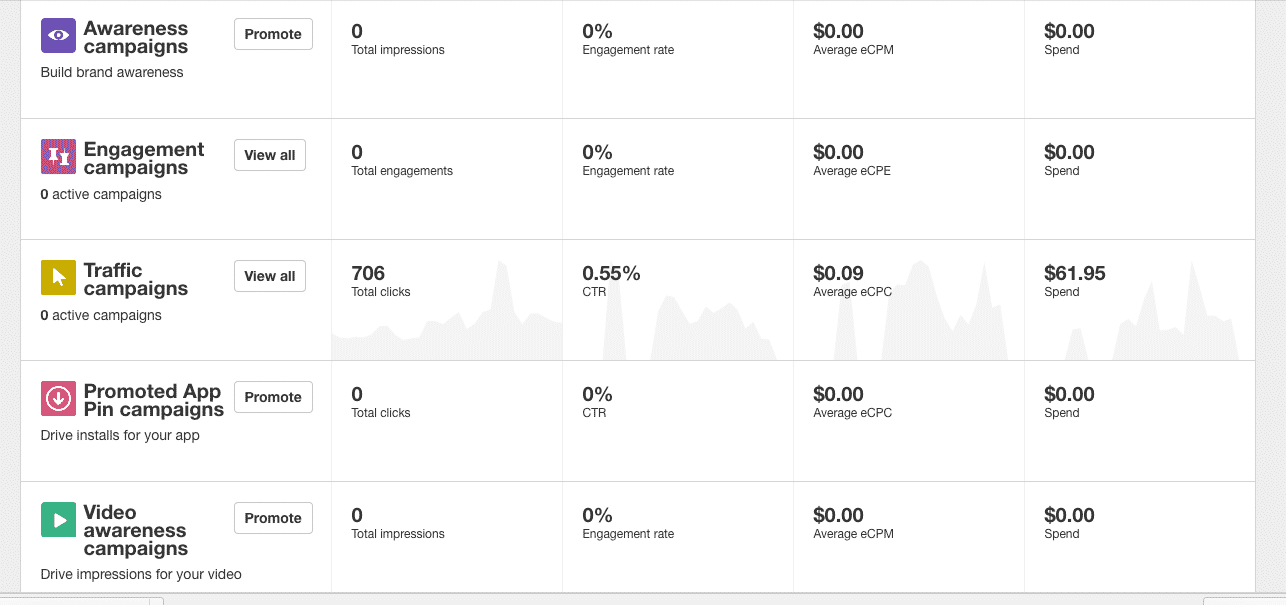Click the Traffic Total clicks chart
Image resolution: width=1286 pixels, height=605 pixels.
tap(446, 320)
